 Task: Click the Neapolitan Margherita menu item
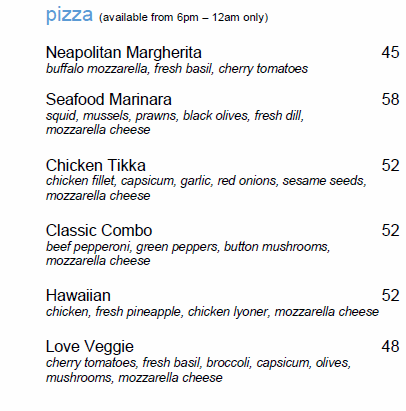[x=124, y=53]
